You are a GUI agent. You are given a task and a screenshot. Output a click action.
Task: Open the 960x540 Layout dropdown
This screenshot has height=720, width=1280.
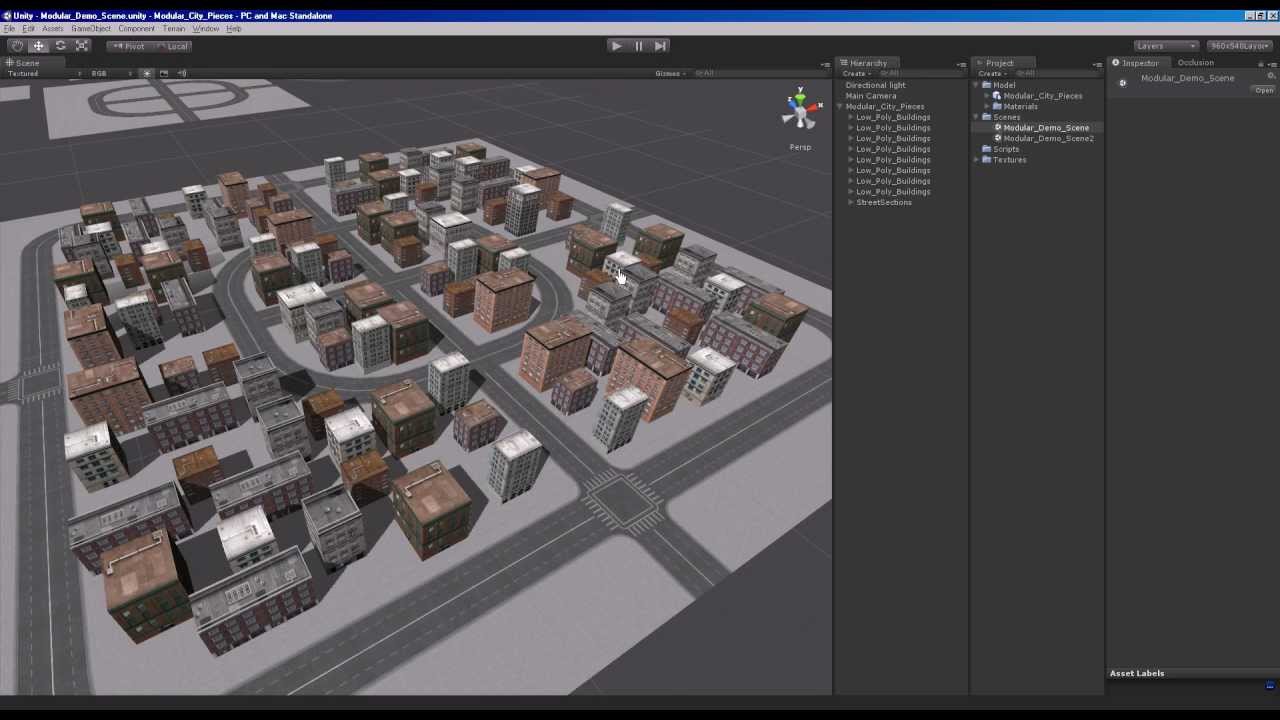pyautogui.click(x=1240, y=46)
